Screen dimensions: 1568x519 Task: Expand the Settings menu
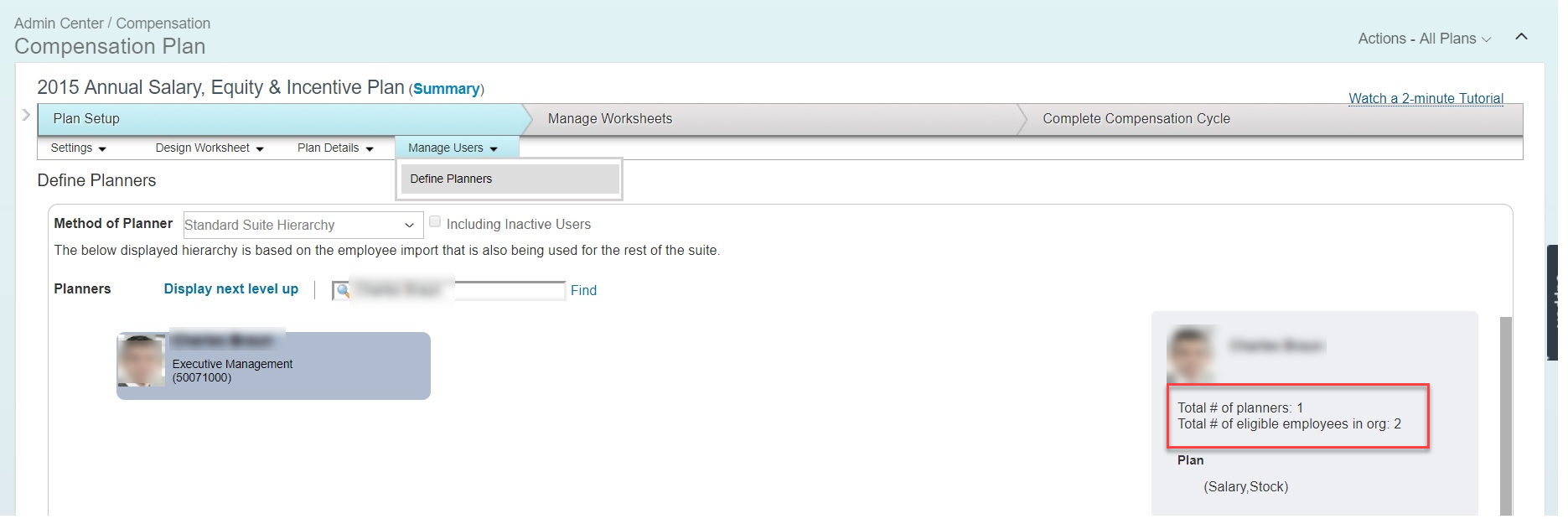tap(78, 148)
